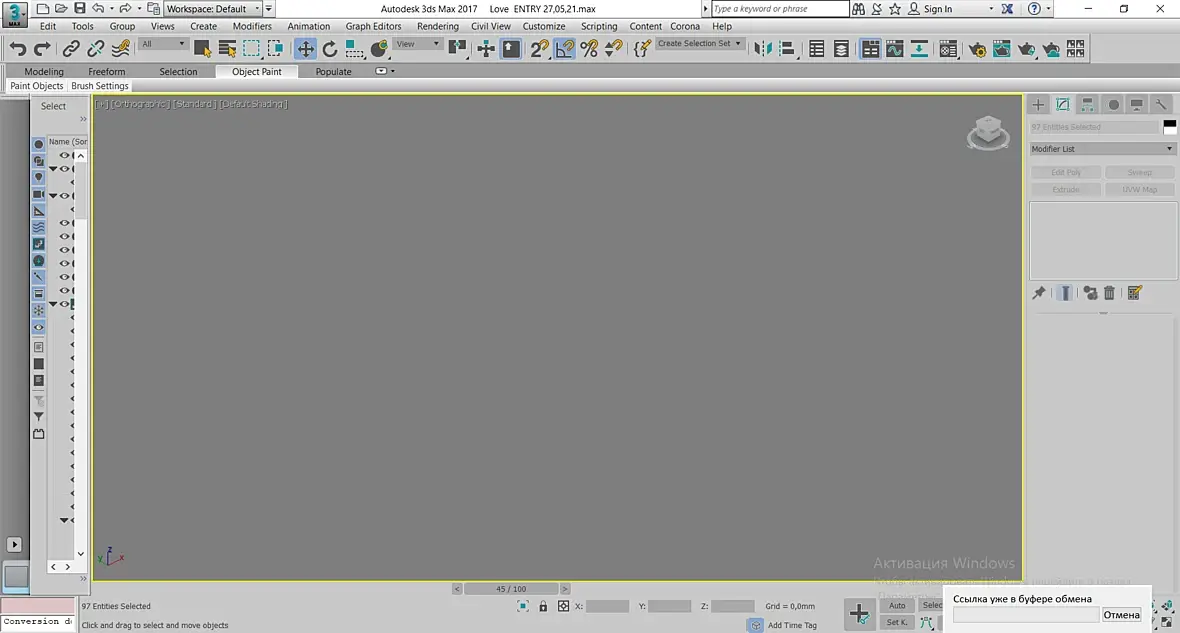Switch to the Freeform ribbon tab

[107, 72]
